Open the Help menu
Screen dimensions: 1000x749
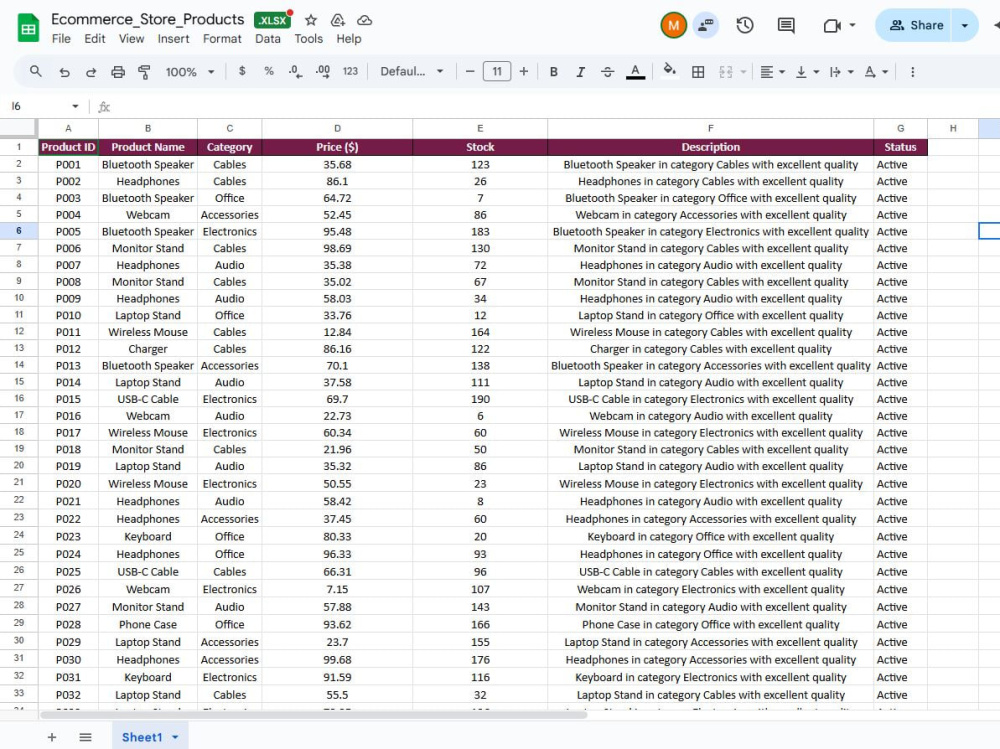click(x=349, y=38)
